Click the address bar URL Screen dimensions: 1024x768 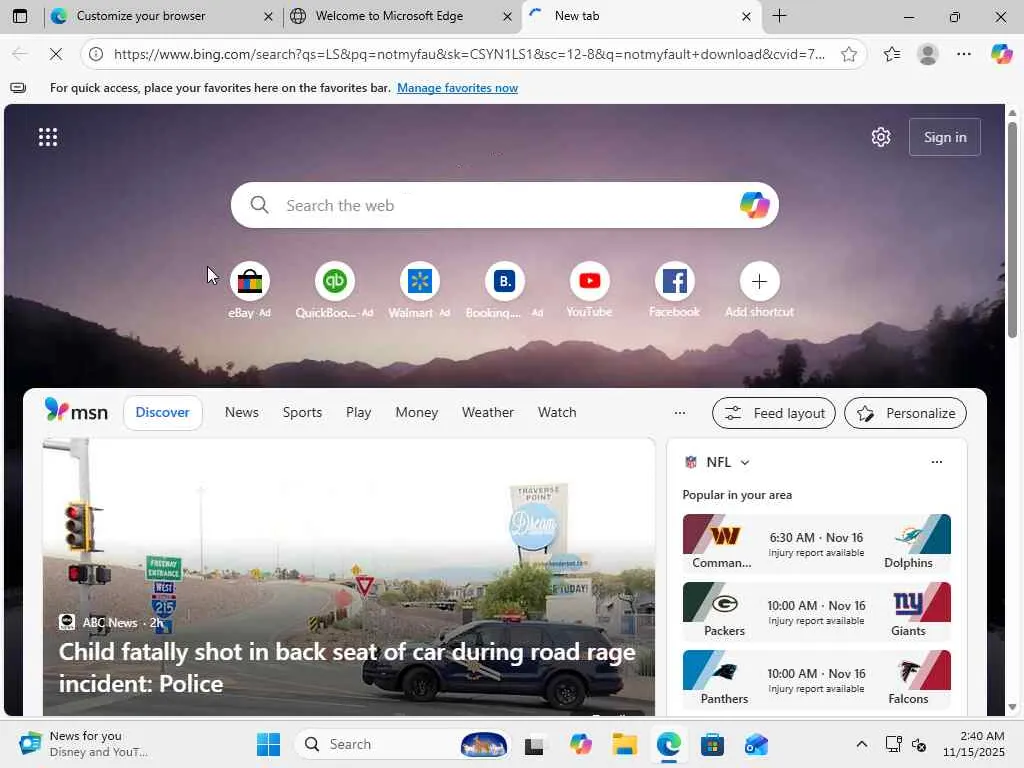469,54
